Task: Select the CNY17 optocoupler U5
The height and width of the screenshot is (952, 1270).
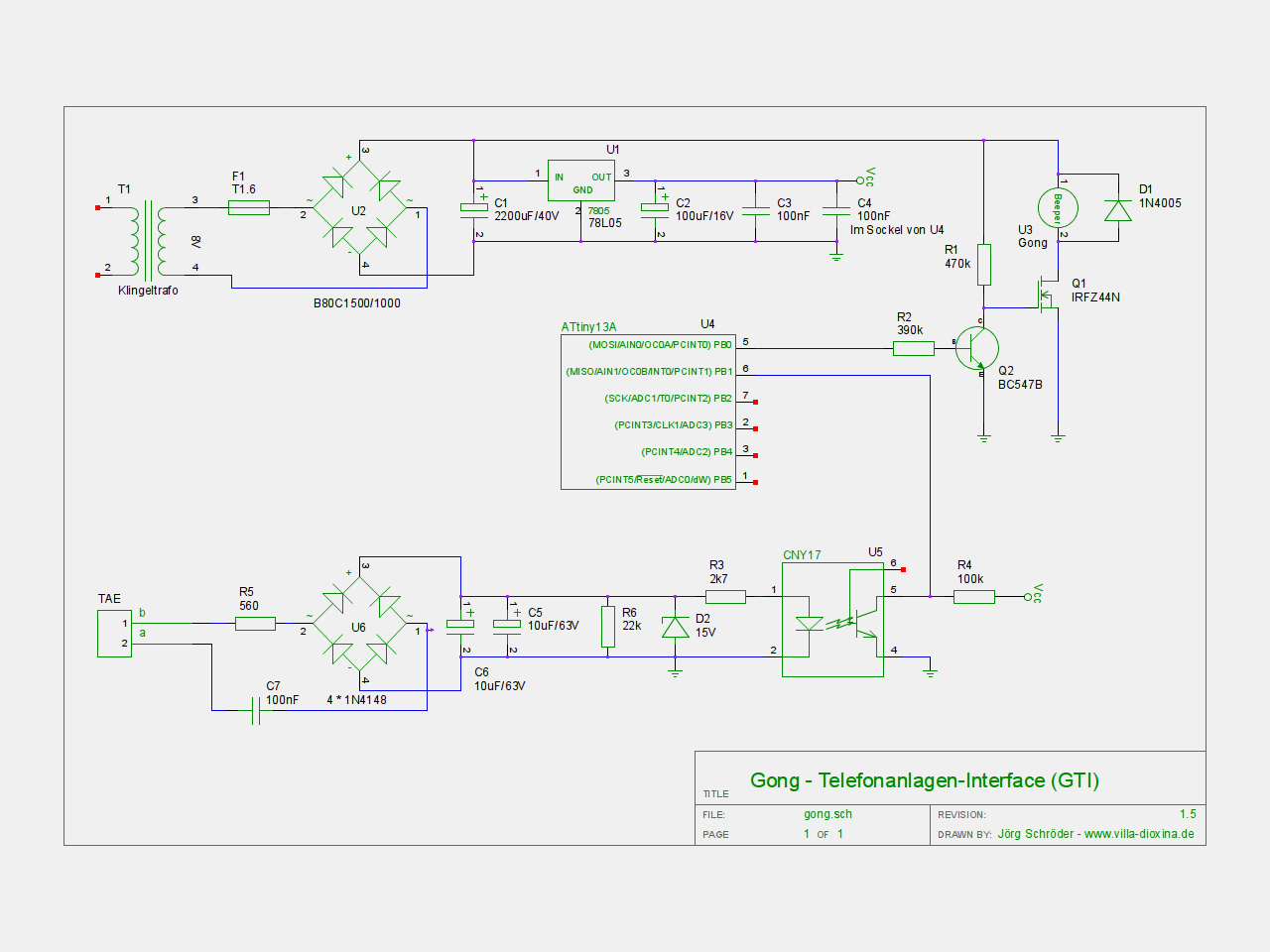Action: tap(832, 621)
